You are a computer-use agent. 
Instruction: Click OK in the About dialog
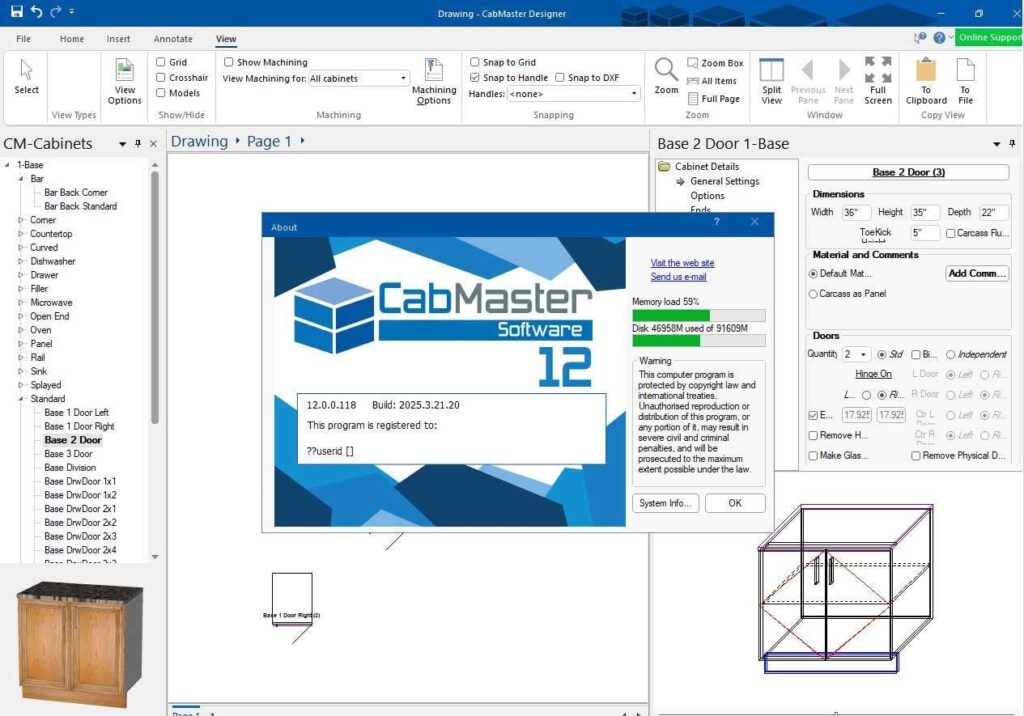point(734,503)
